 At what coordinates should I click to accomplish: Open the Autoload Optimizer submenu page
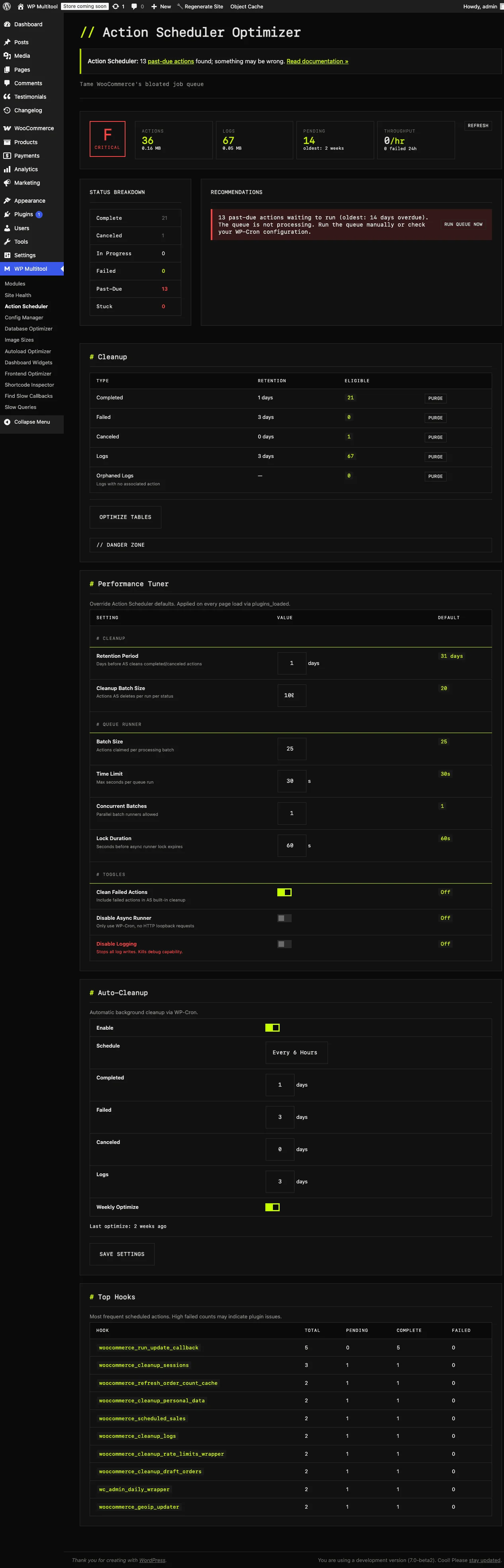coord(28,351)
